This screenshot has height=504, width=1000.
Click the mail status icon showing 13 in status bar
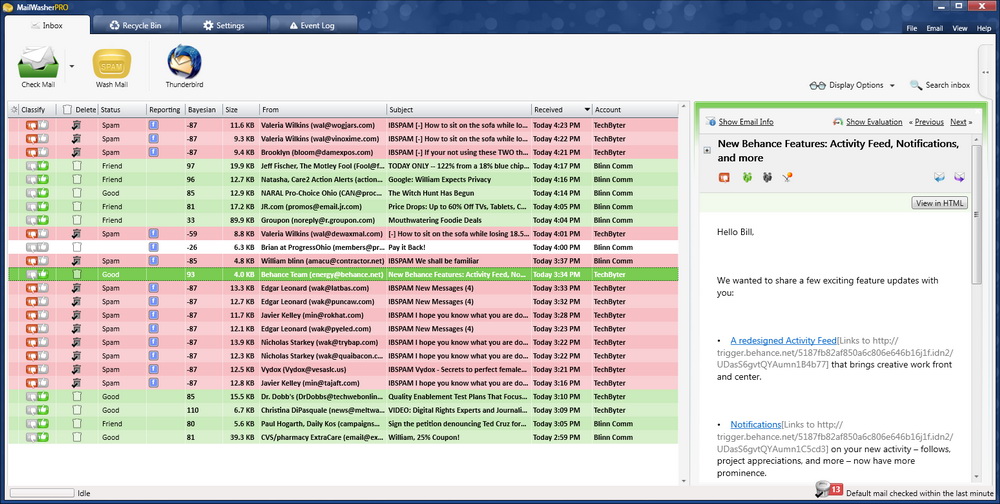pyautogui.click(x=829, y=490)
